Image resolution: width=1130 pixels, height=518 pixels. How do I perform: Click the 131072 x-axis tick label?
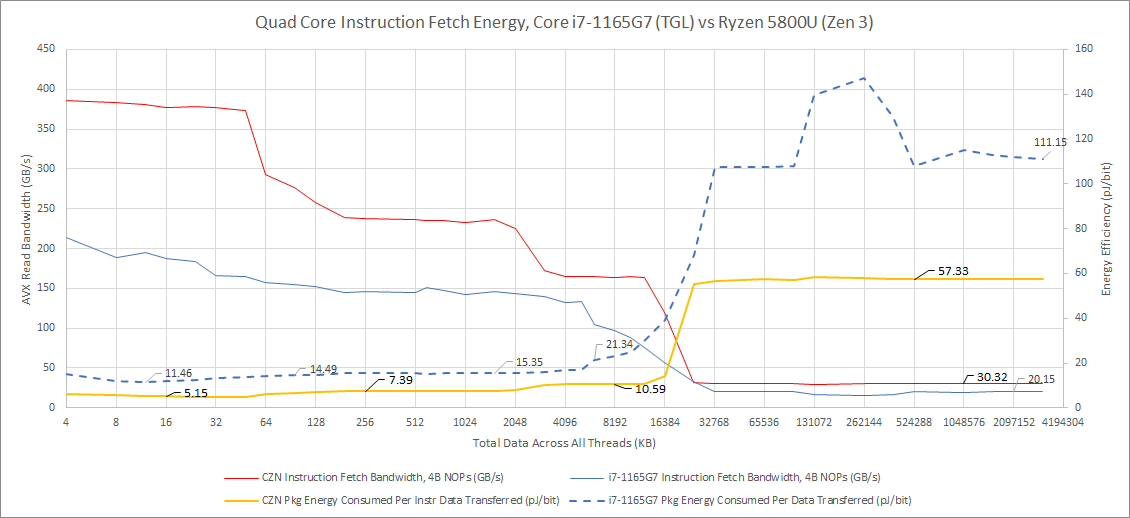(814, 422)
